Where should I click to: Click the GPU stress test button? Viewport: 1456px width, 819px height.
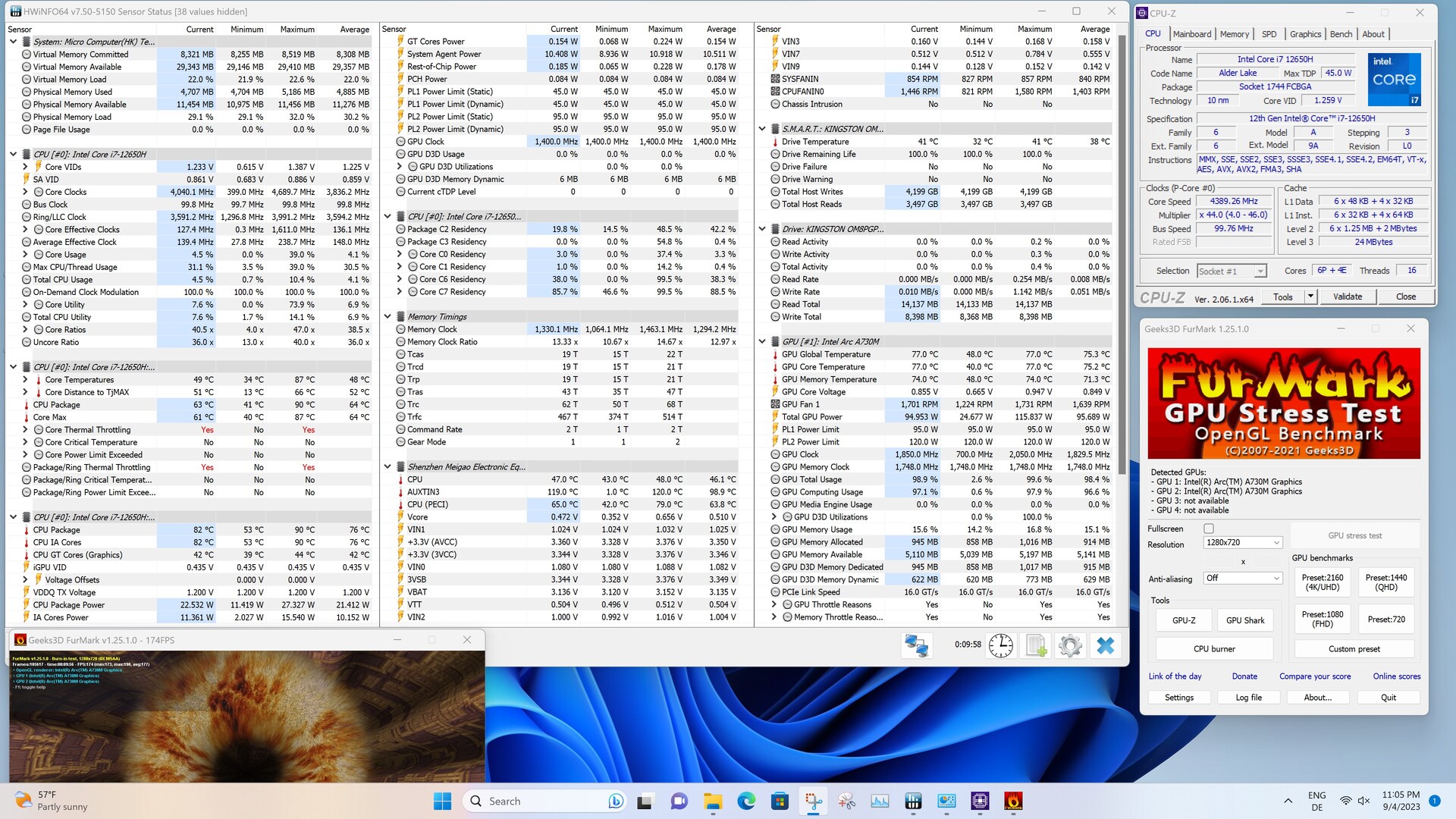point(1354,535)
